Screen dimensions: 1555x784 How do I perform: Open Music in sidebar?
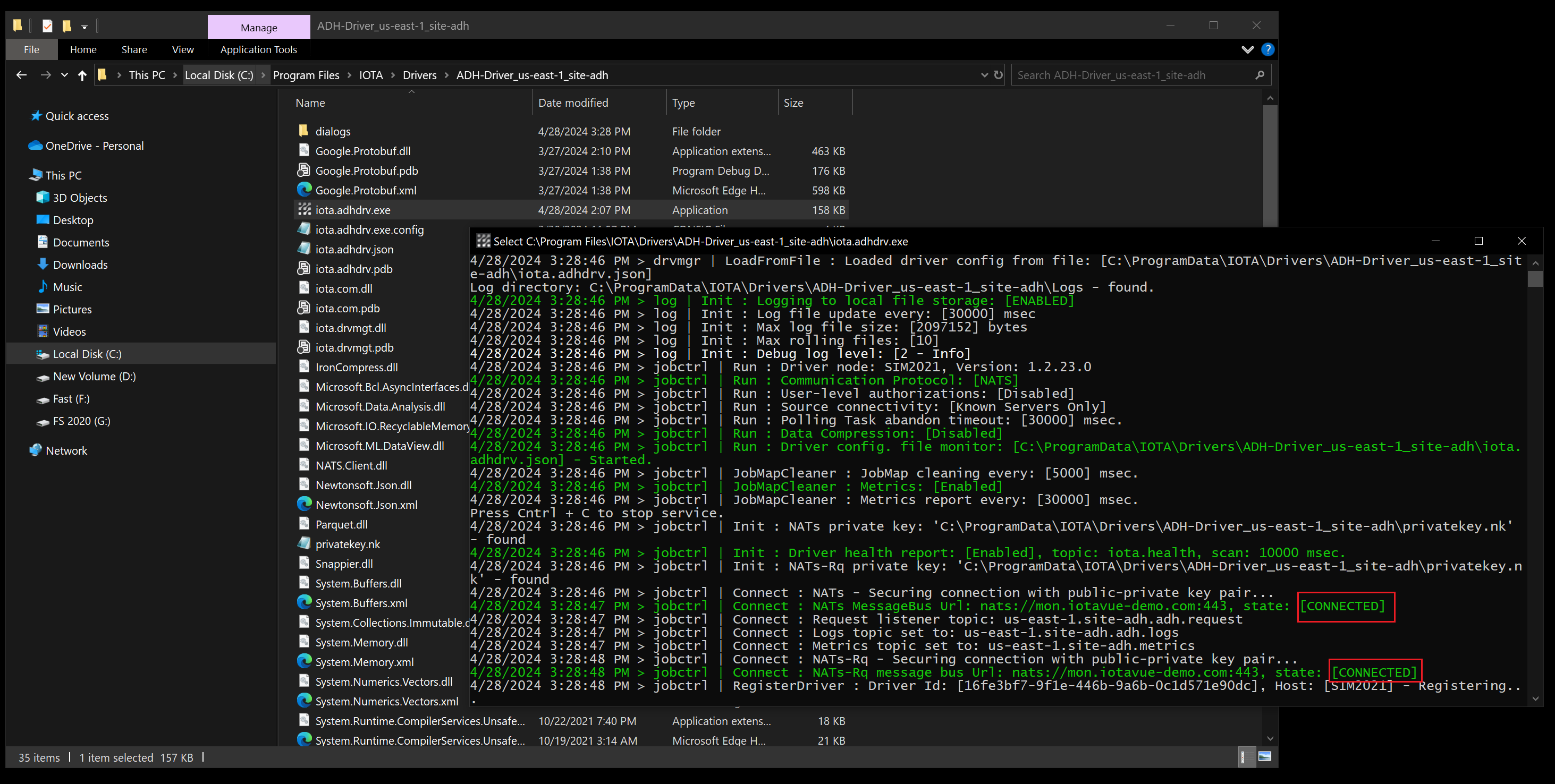(x=67, y=287)
